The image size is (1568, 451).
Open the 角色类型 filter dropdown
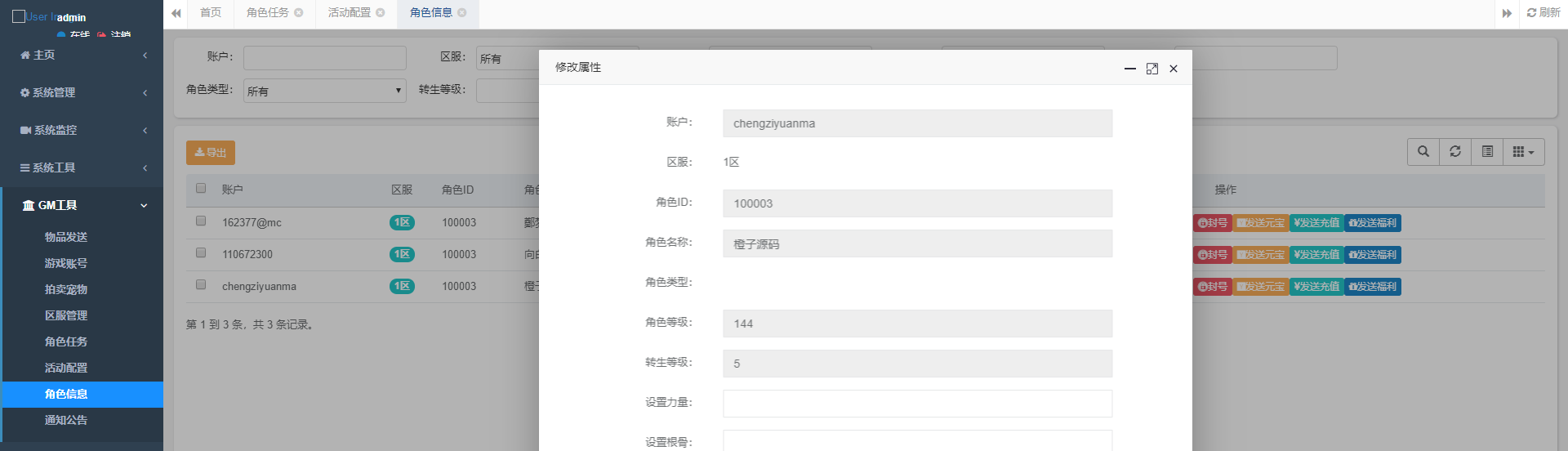324,91
